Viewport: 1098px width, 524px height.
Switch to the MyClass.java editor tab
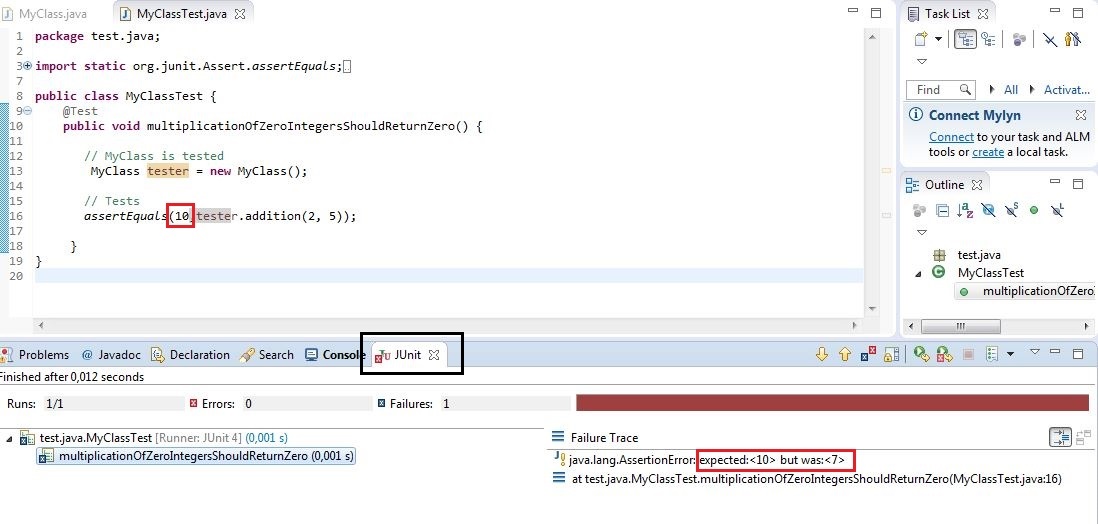52,14
